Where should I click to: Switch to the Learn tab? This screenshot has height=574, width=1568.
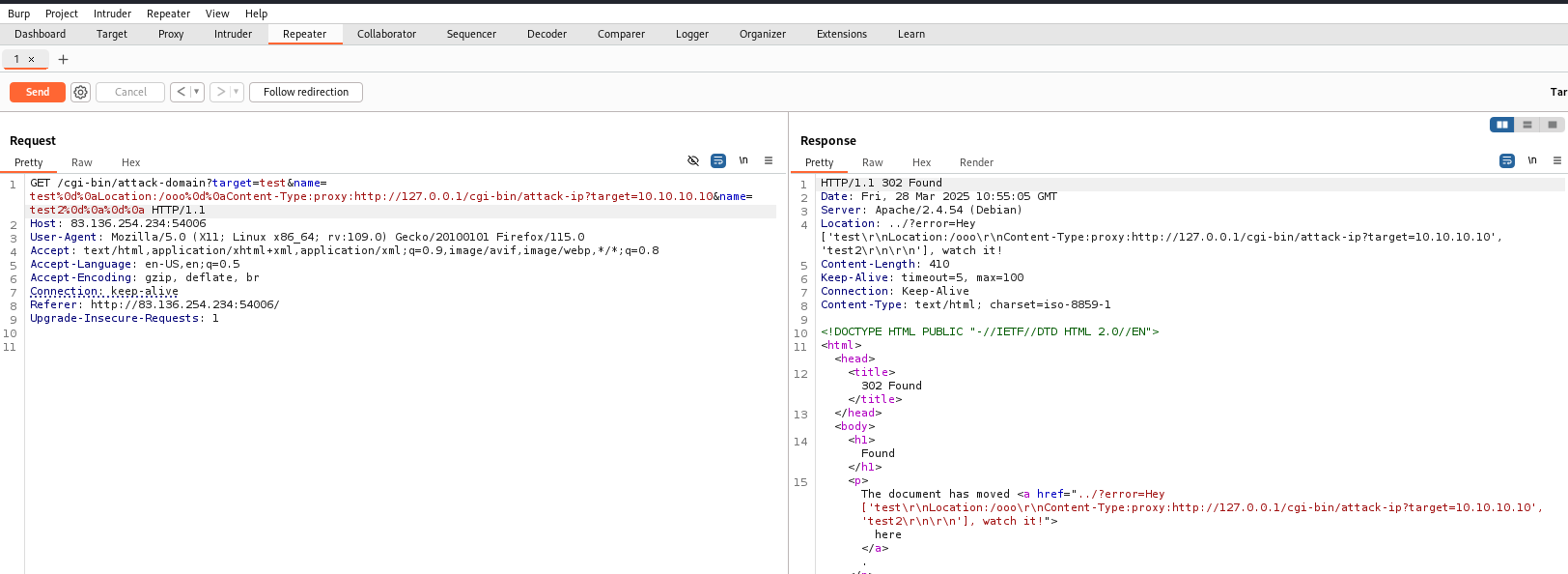[911, 34]
